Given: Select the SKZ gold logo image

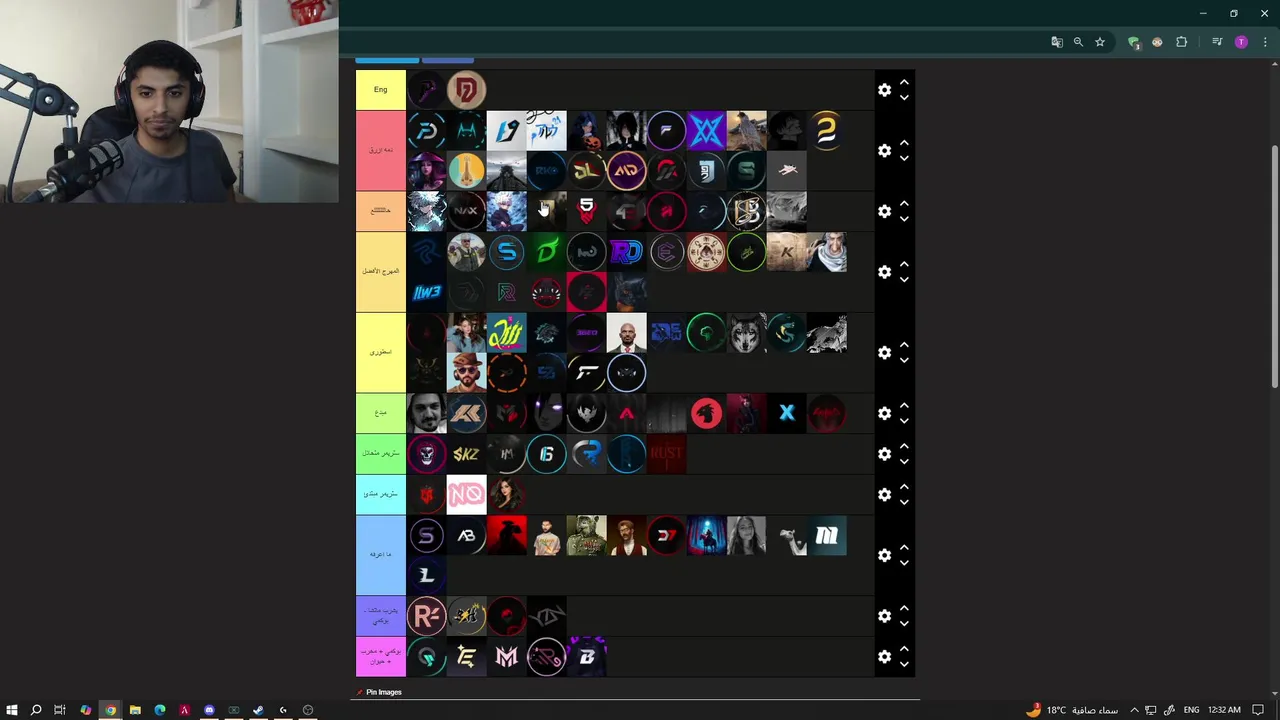Looking at the screenshot, I should [466, 454].
